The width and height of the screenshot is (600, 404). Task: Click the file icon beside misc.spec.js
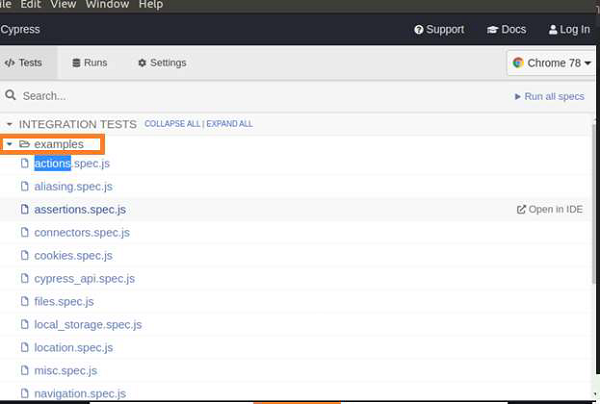click(x=24, y=370)
